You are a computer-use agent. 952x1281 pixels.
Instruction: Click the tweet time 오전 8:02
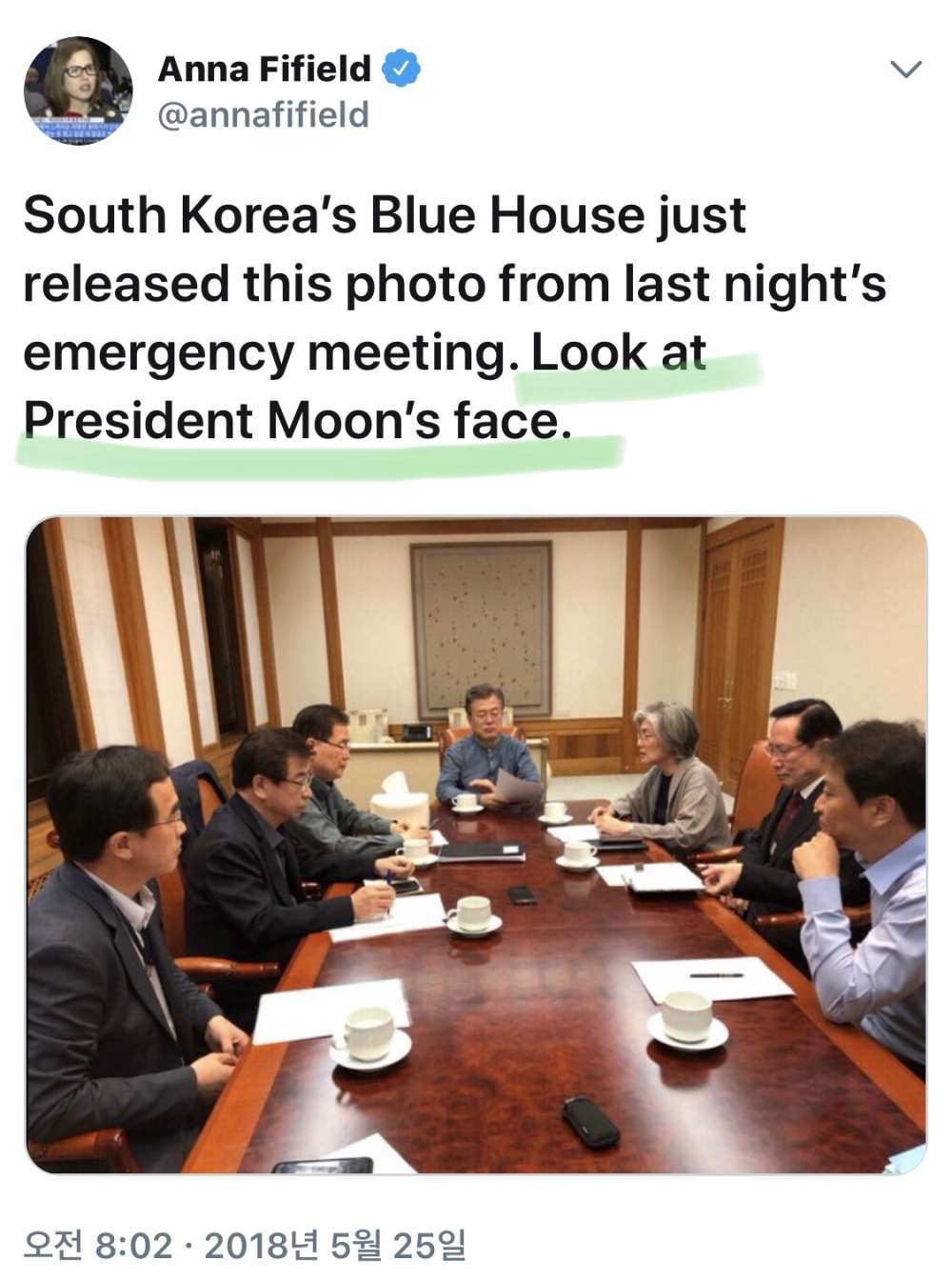(x=98, y=1245)
